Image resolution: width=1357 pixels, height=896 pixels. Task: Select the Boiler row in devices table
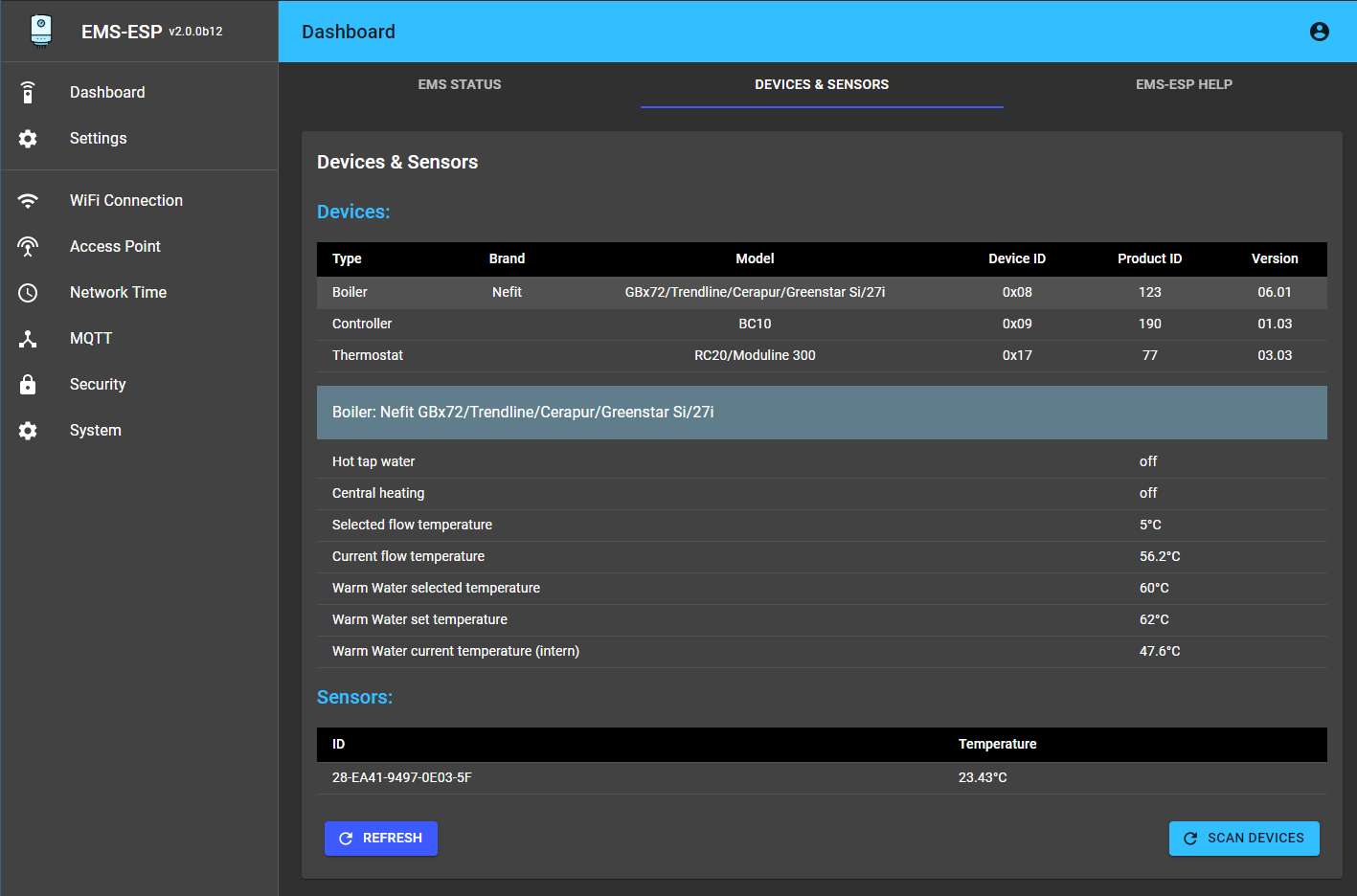(x=821, y=293)
